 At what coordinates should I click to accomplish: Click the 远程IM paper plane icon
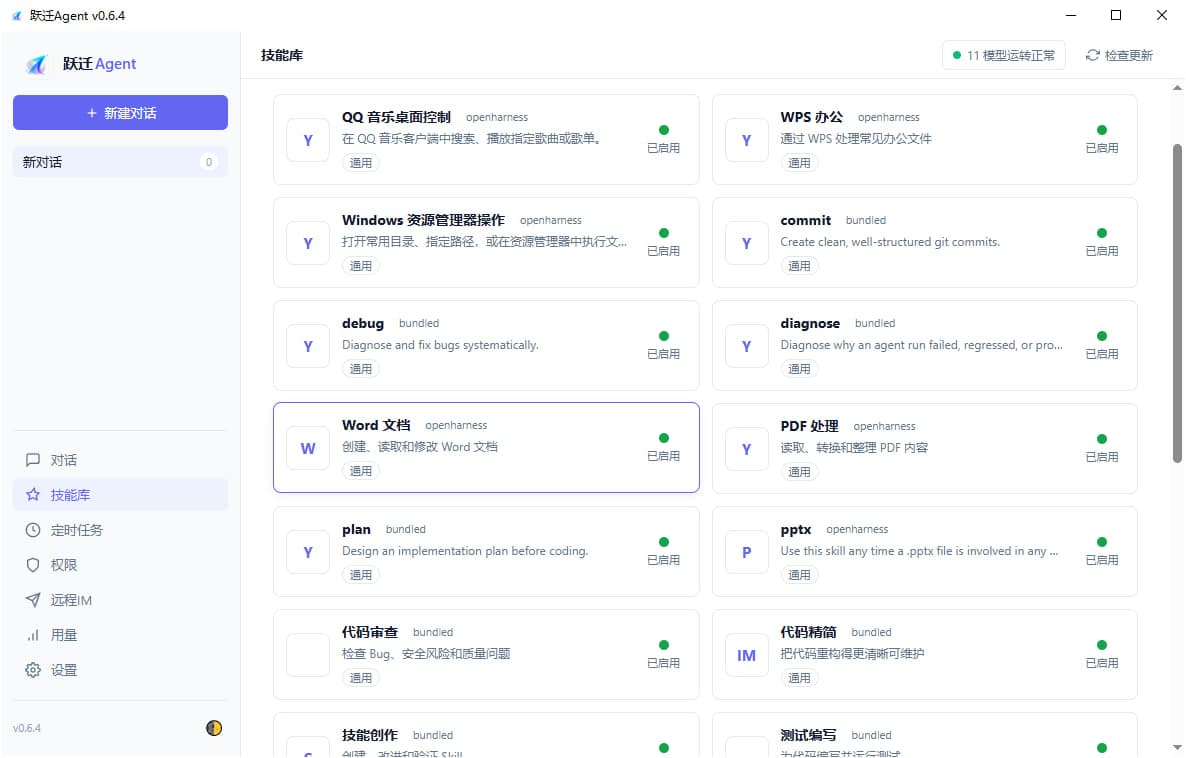click(33, 600)
